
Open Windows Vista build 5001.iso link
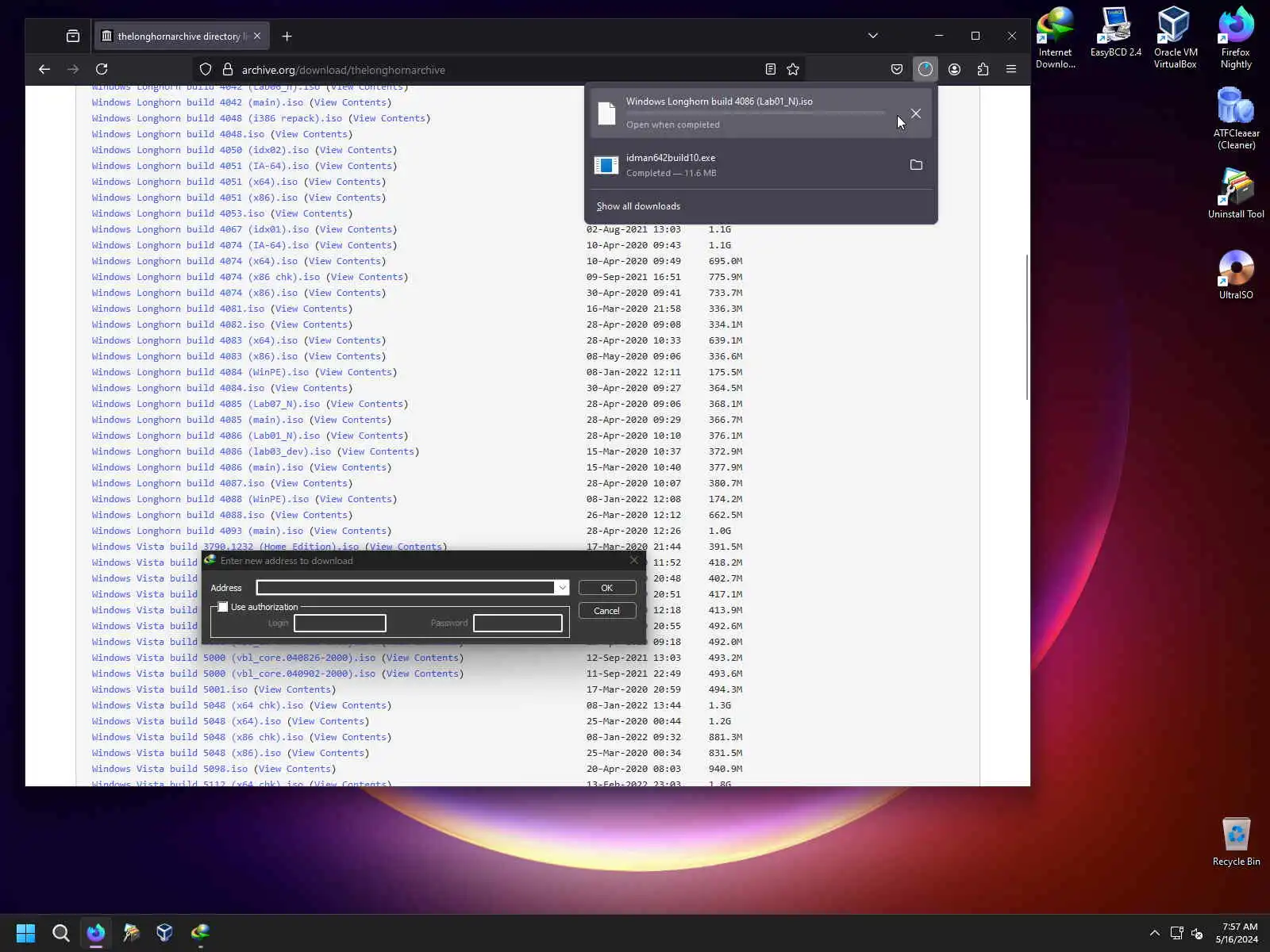[170, 689]
